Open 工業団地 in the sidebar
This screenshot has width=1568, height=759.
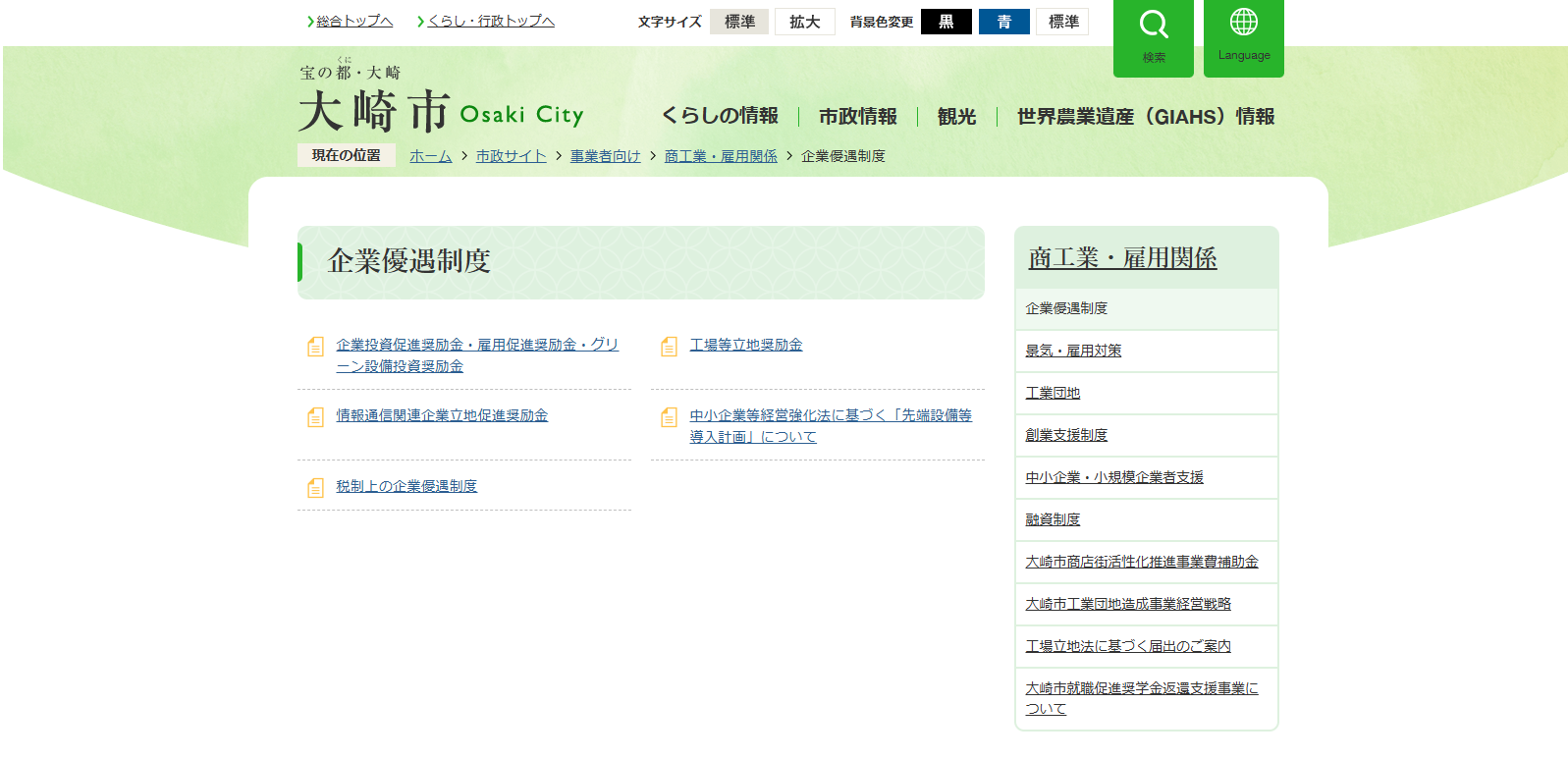(1053, 393)
